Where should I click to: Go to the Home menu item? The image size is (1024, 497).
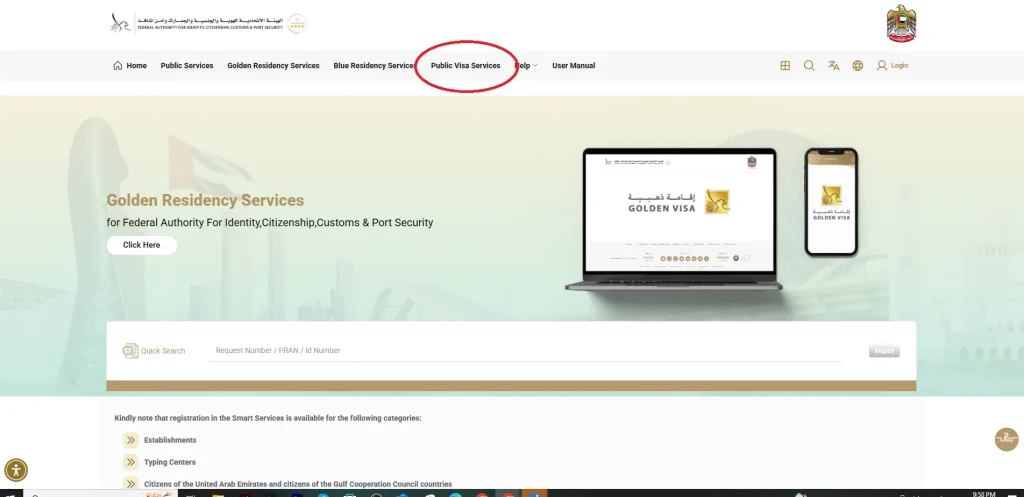(x=130, y=65)
